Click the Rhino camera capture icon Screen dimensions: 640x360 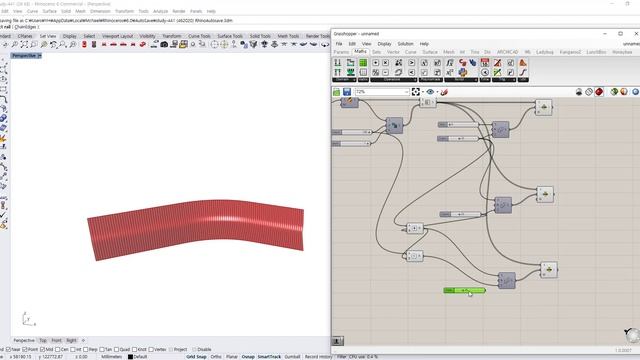164,44
